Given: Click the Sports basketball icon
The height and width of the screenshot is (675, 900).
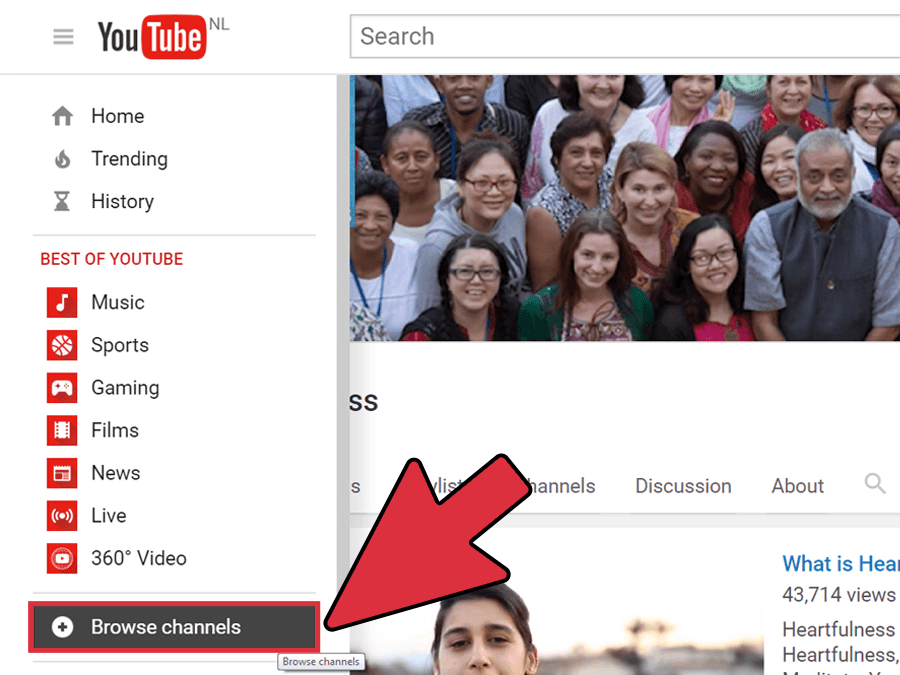Looking at the screenshot, I should (x=62, y=345).
